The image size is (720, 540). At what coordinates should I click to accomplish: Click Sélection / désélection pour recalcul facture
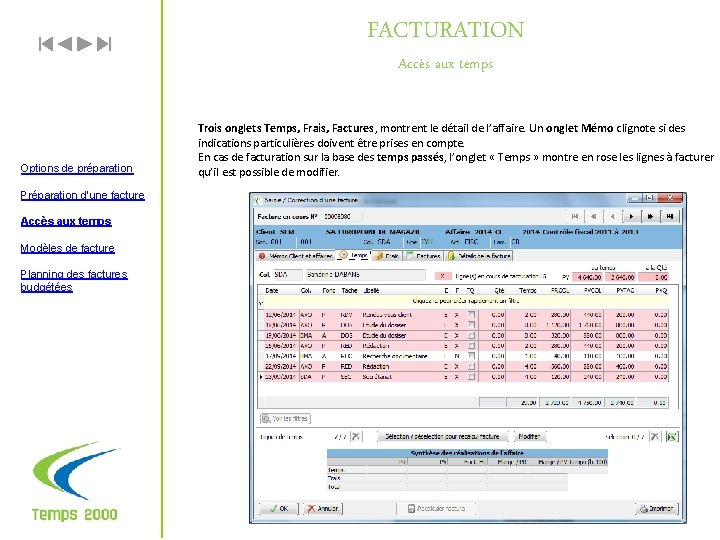(x=443, y=436)
